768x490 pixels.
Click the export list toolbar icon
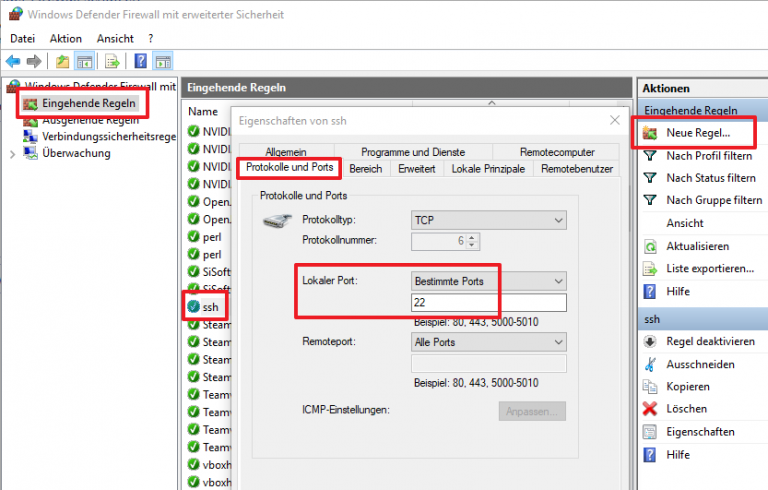click(x=112, y=62)
